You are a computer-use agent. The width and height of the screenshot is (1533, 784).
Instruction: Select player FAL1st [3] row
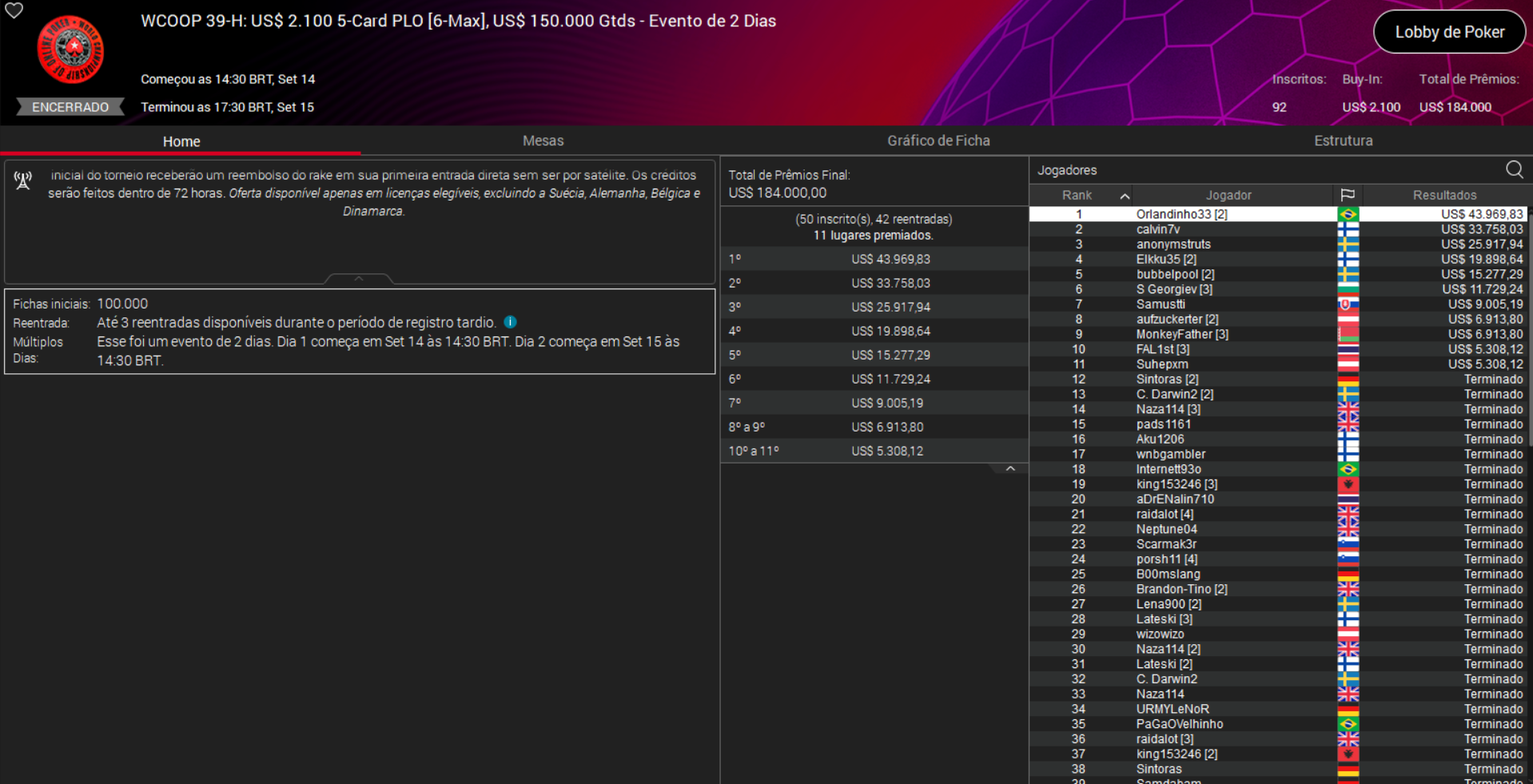tap(1278, 349)
